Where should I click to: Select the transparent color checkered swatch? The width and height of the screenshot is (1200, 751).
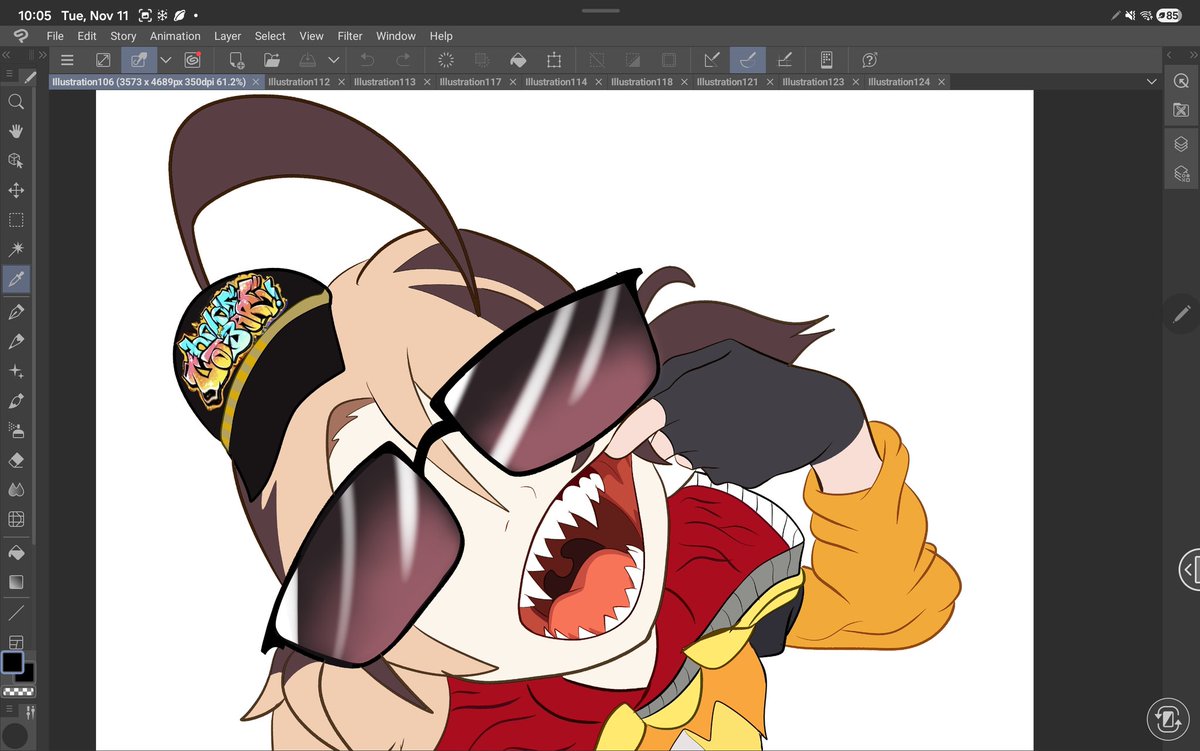(17, 691)
